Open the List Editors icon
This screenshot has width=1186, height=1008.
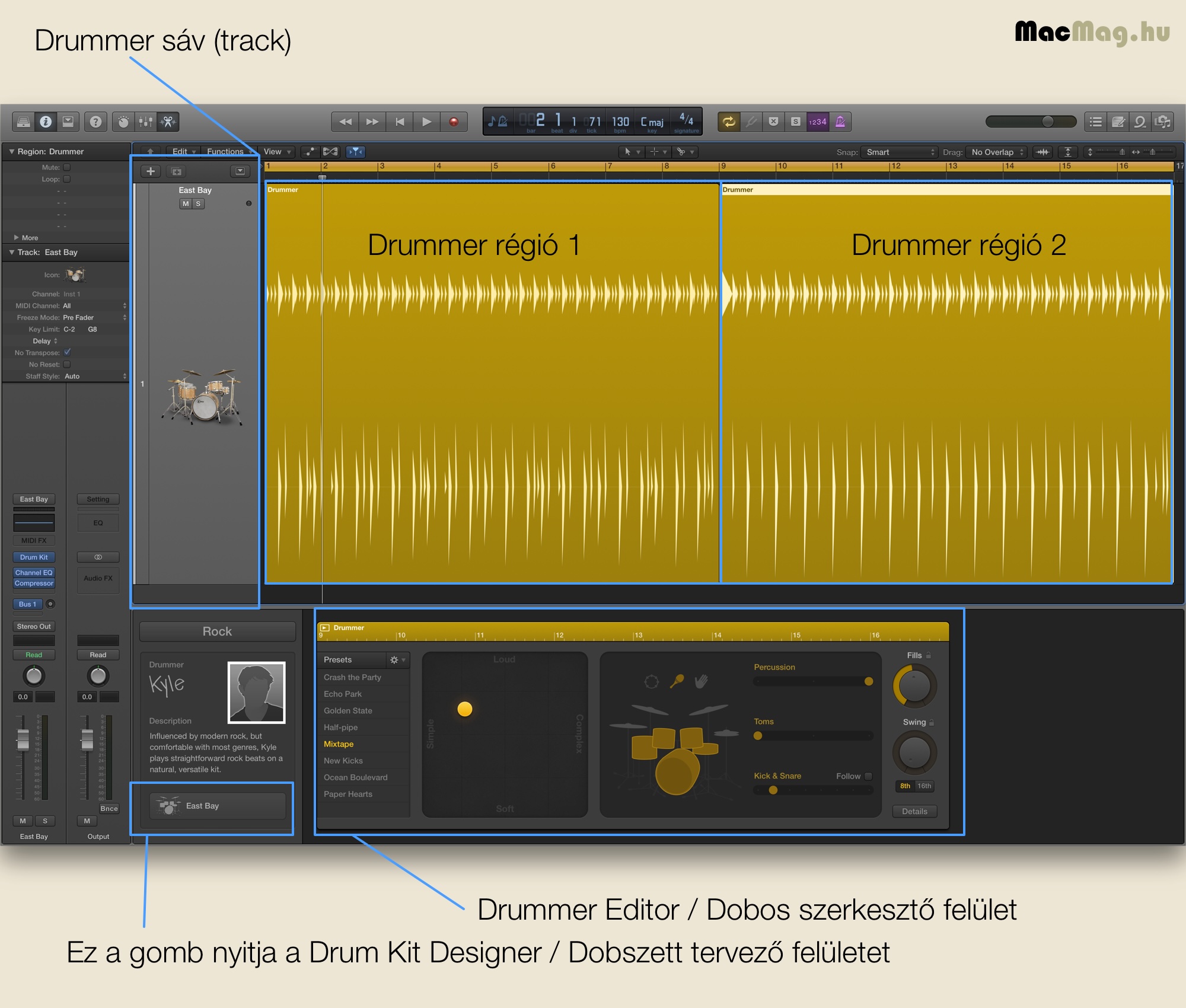[1096, 122]
